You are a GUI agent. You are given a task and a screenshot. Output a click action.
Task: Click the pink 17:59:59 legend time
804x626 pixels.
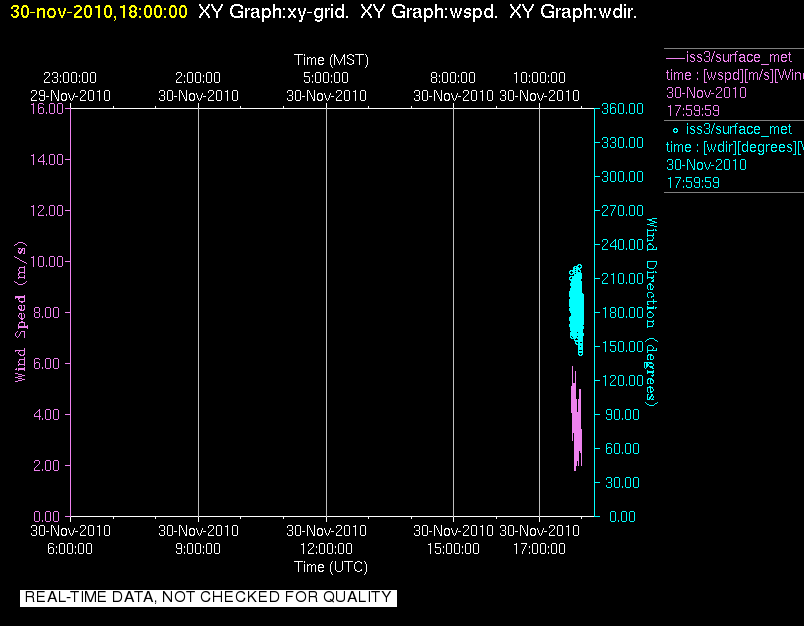click(693, 111)
